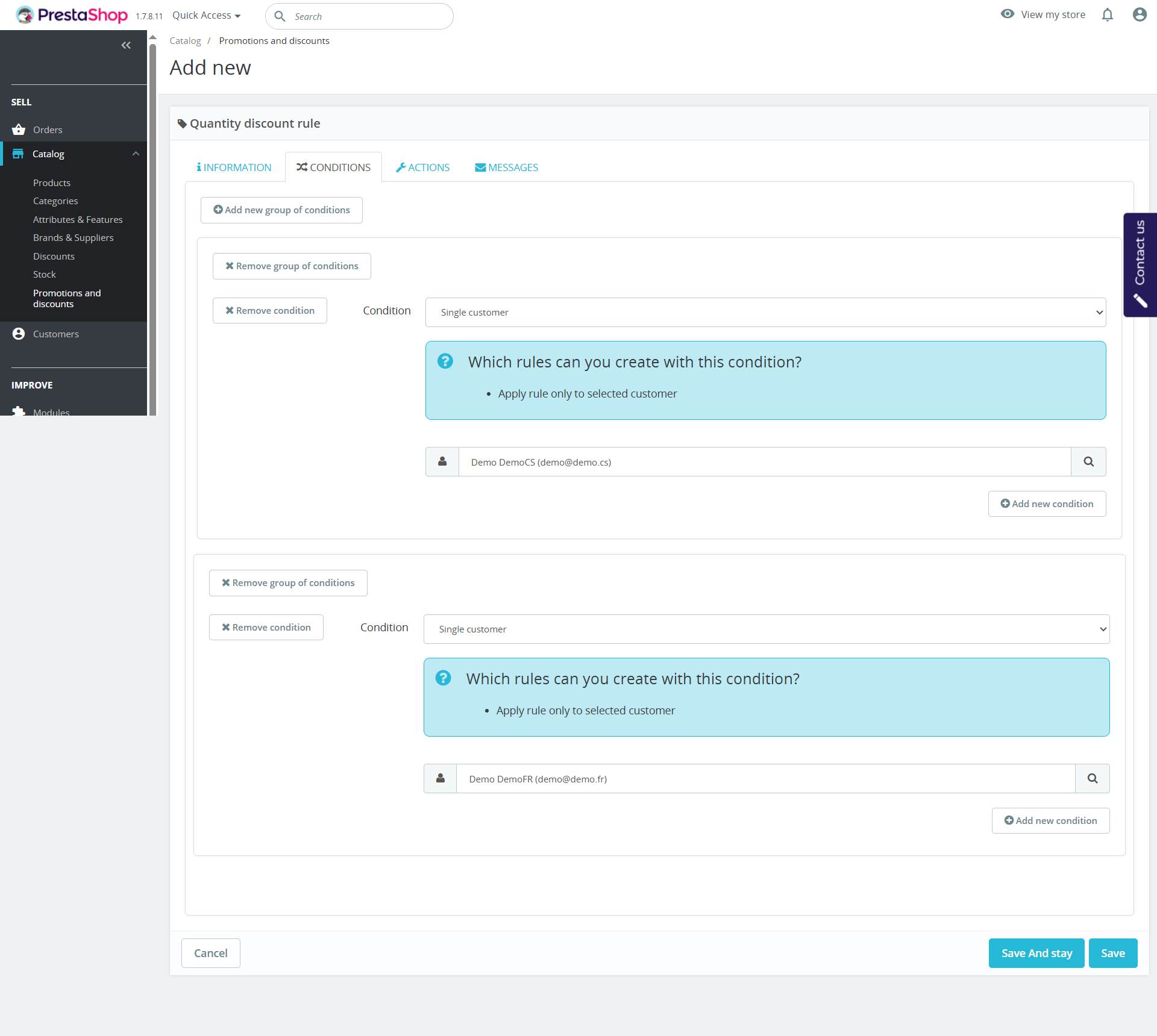The width and height of the screenshot is (1157, 1036).
Task: Open Discounts in the Catalog submenu
Action: 54,256
